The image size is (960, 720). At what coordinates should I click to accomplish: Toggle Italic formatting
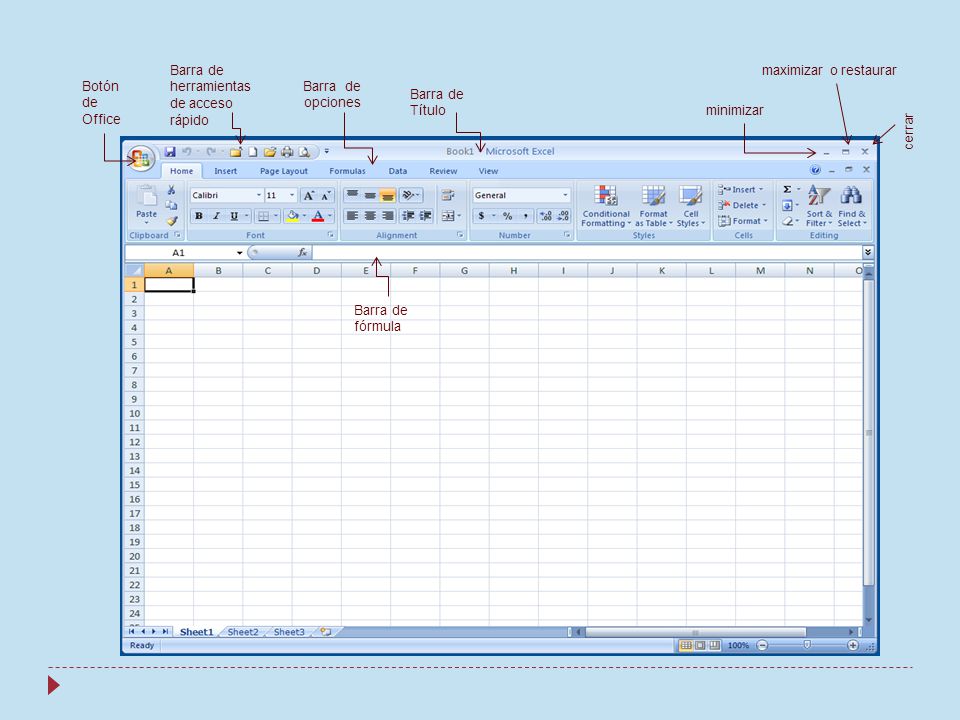pos(216,216)
